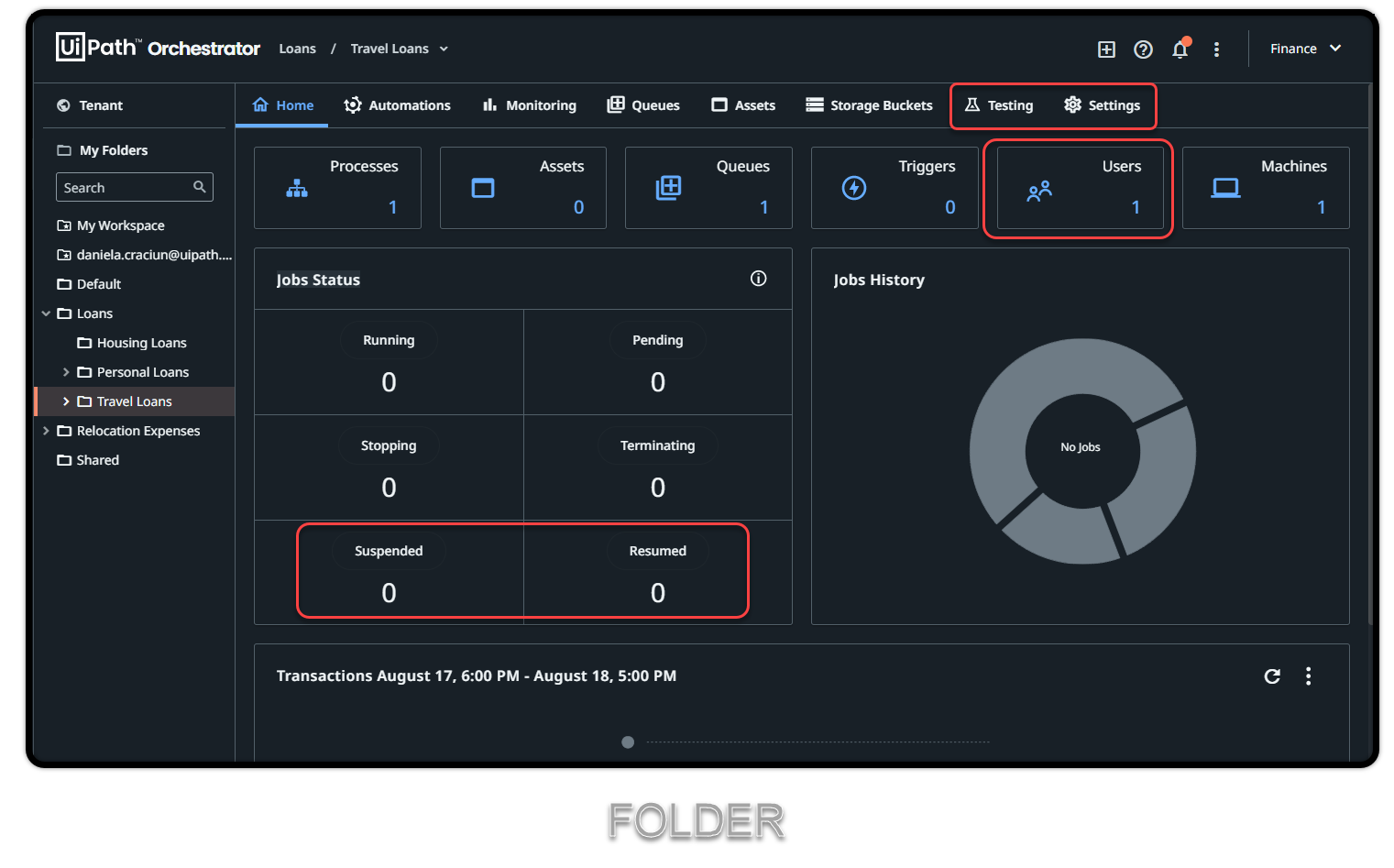Open the help question mark icon
The height and width of the screenshot is (868, 1394).
click(x=1143, y=49)
